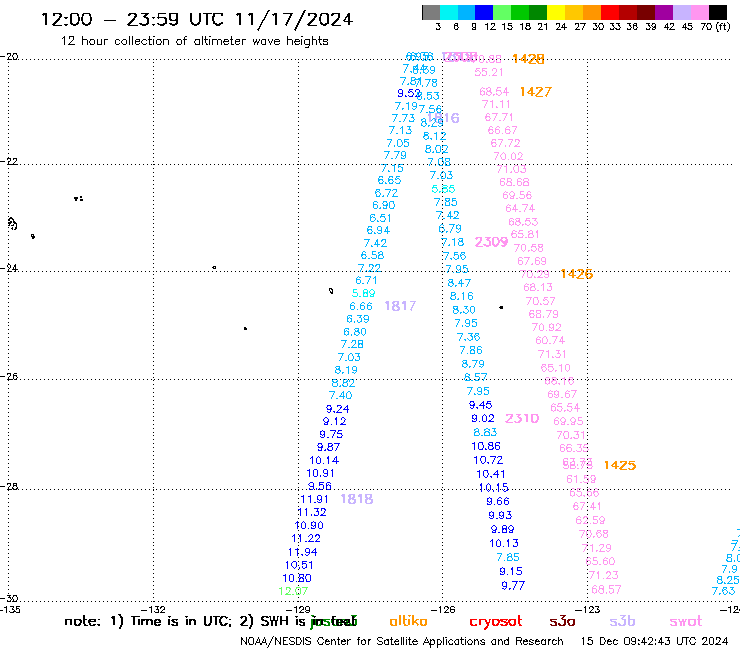Image resolution: width=740 pixels, height=650 pixels.
Task: Click the subtitle '12 hour collection of altimeter wave heights'
Action: pos(194,41)
